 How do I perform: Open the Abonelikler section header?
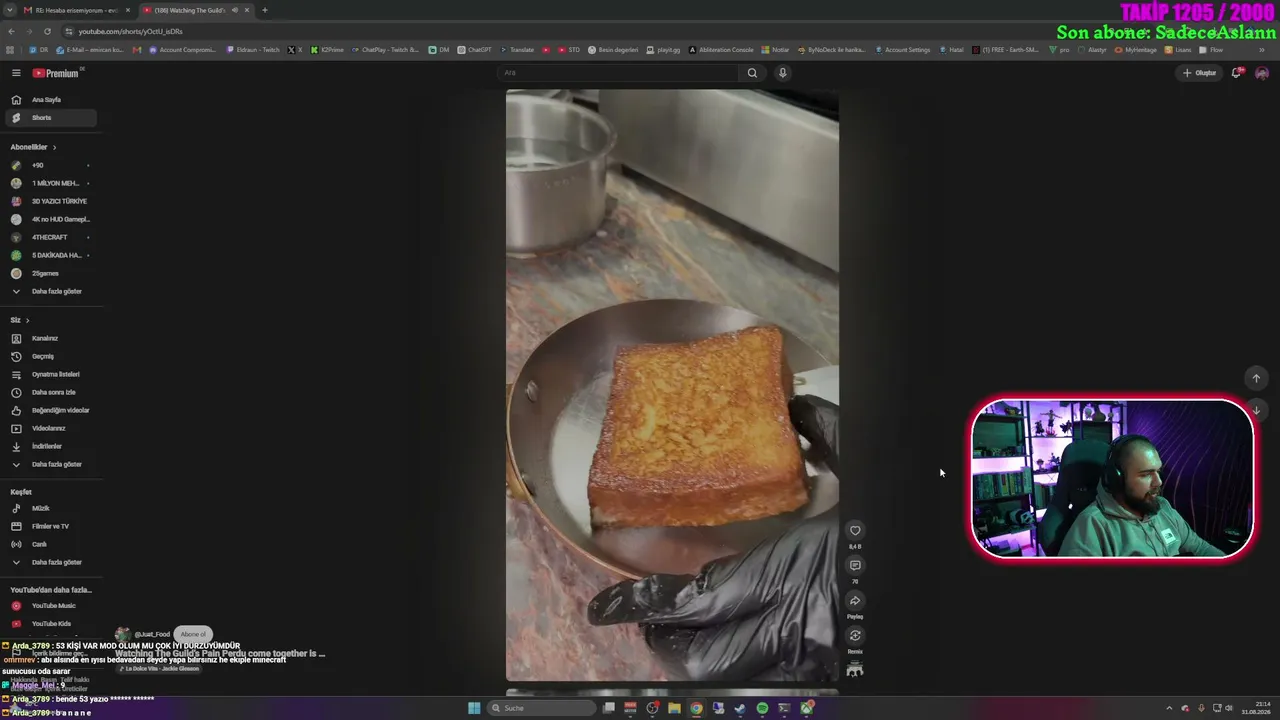pos(33,147)
